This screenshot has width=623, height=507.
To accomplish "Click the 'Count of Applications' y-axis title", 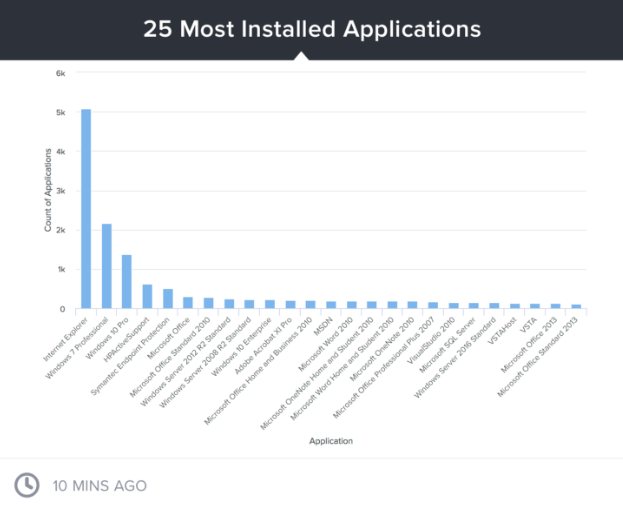I will [x=48, y=190].
